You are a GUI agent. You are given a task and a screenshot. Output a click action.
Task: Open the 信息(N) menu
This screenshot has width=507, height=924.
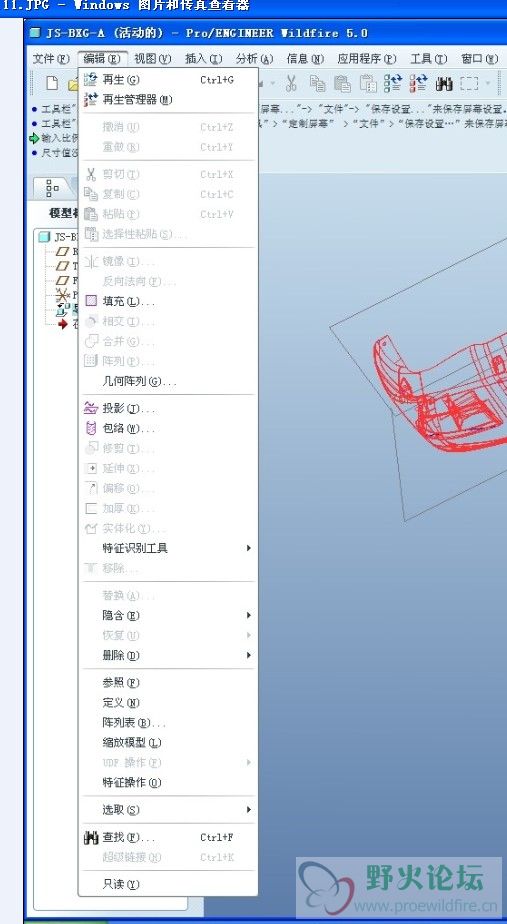305,58
